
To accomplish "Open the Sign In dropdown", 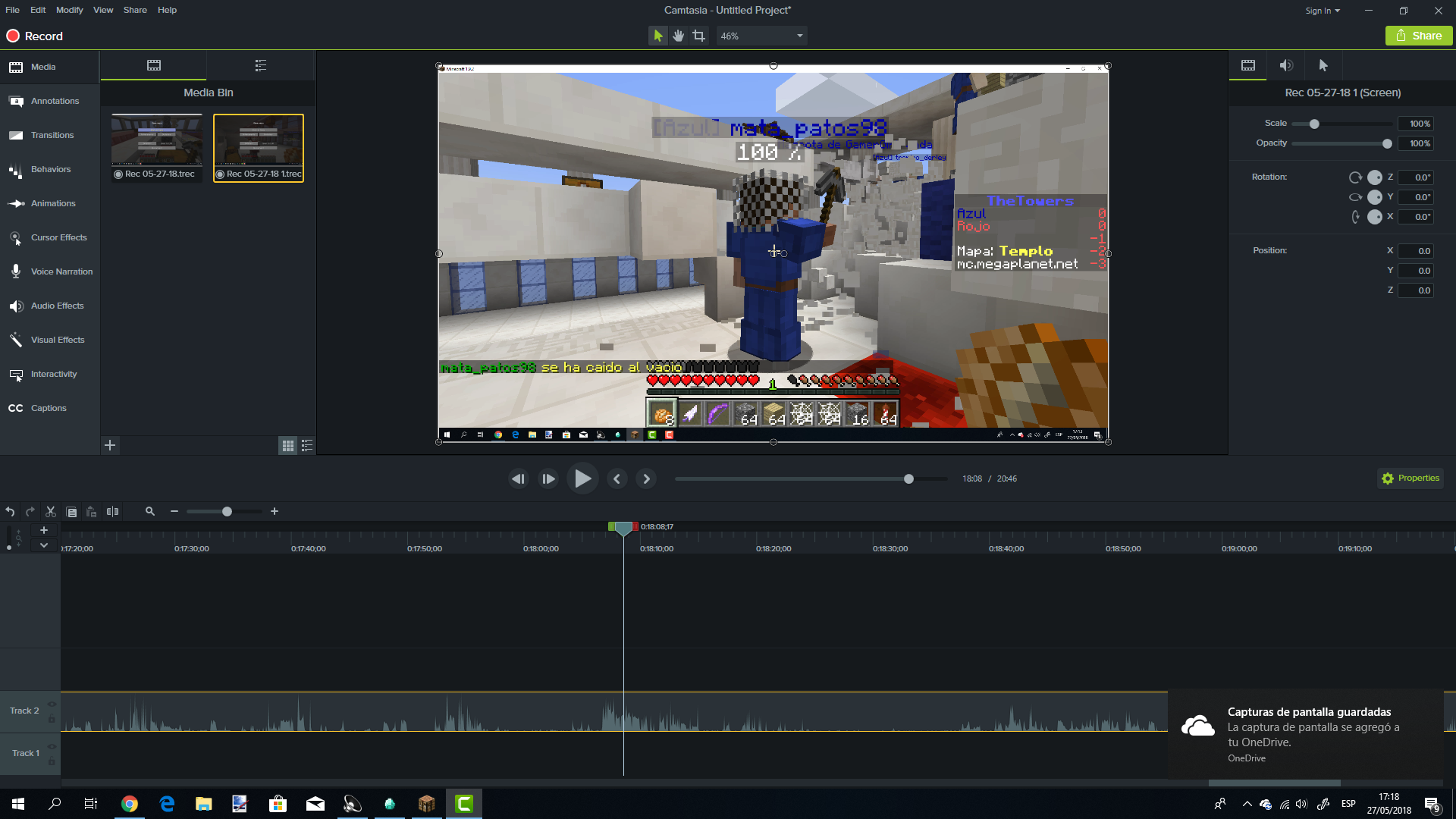I will pyautogui.click(x=1323, y=11).
